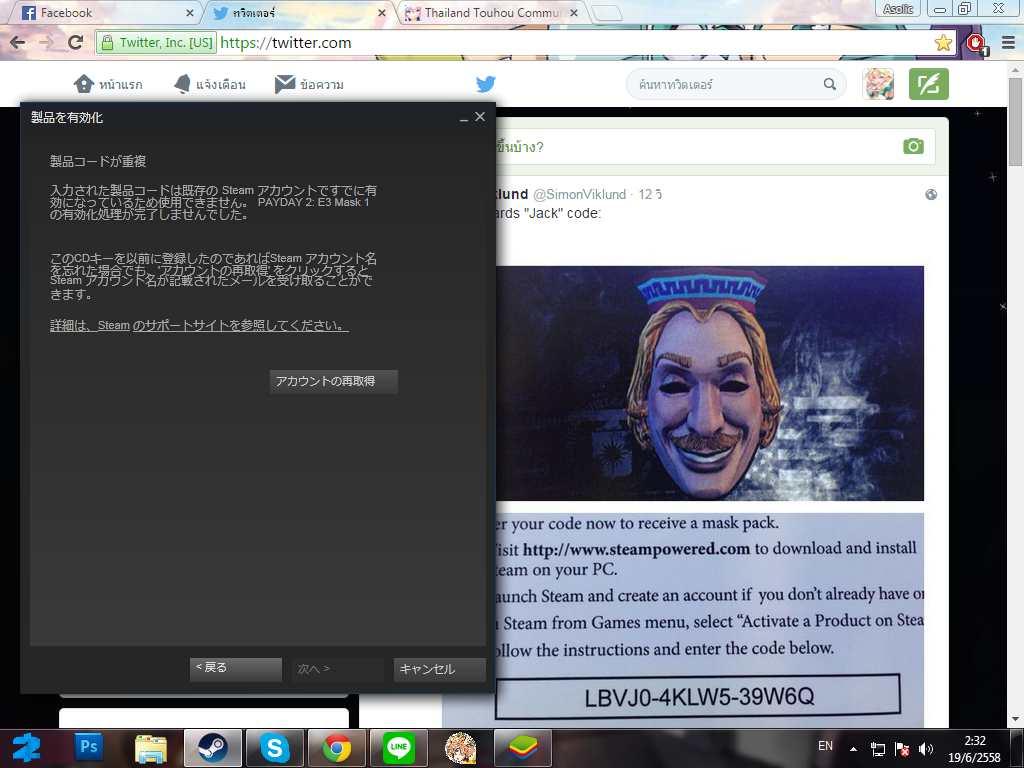Open Skype from the taskbar
This screenshot has width=1024, height=768.
[275, 748]
